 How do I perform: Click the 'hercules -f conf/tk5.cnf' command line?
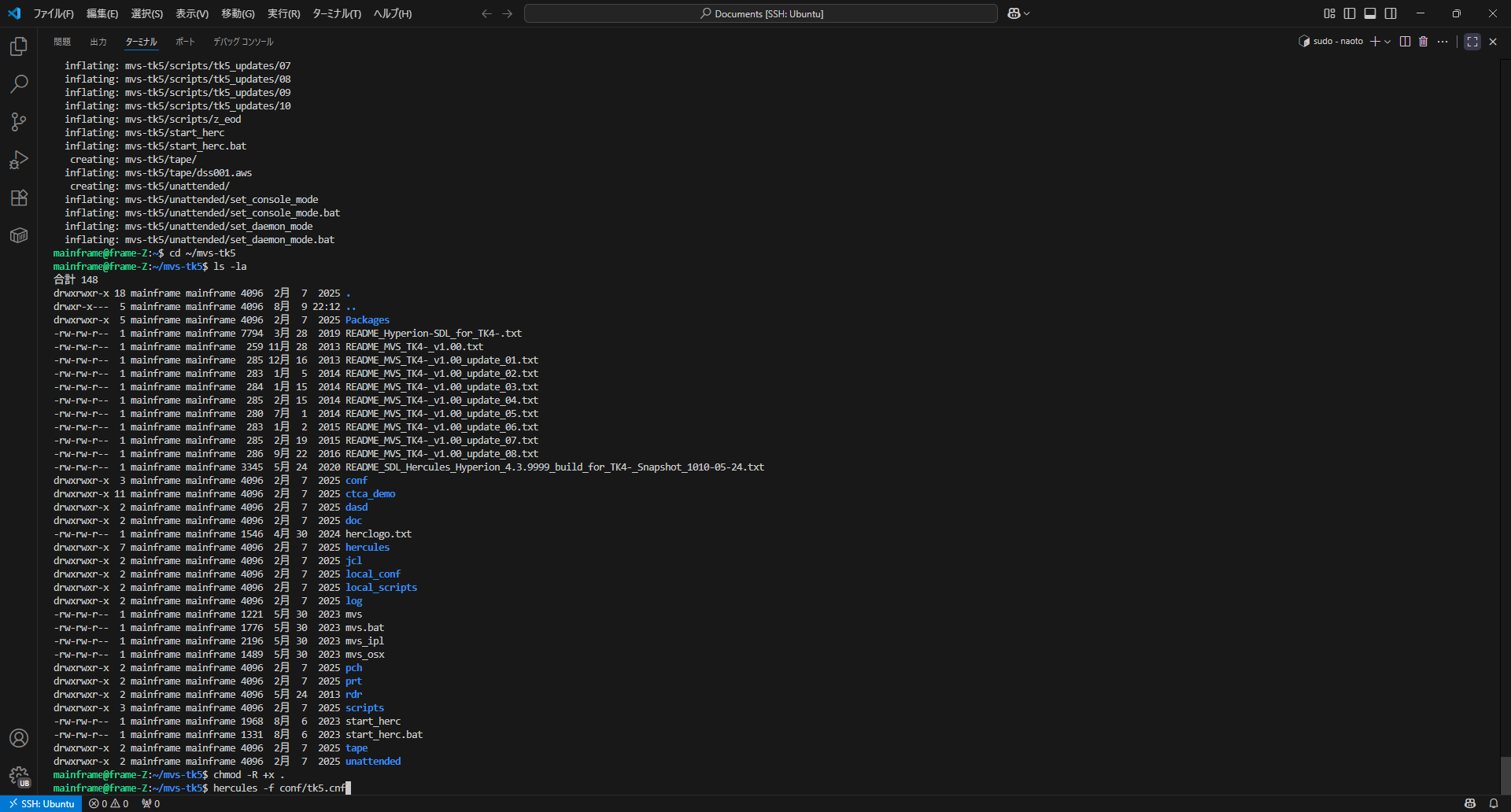point(279,788)
